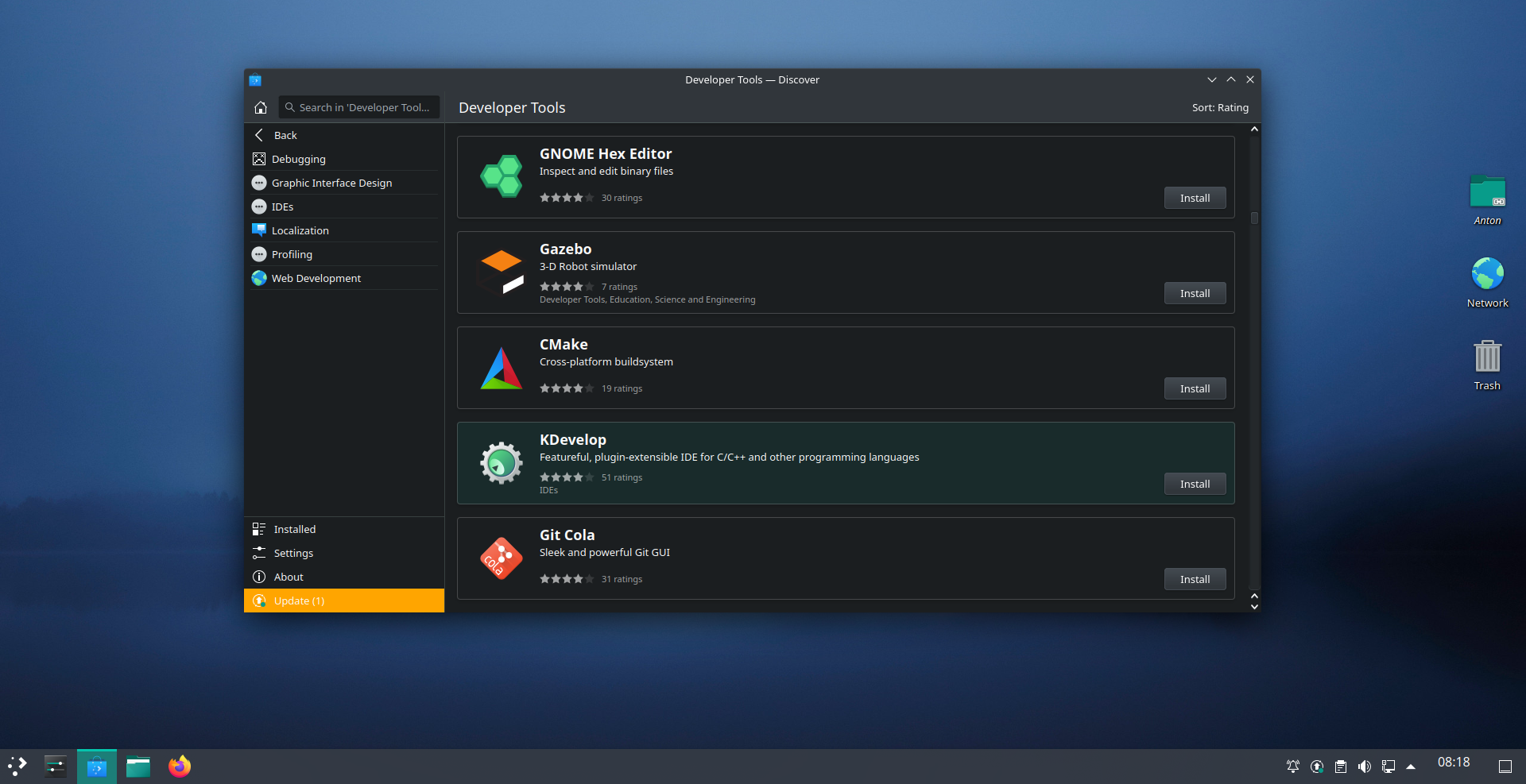
Task: Open the Web Development category
Action: coord(316,278)
